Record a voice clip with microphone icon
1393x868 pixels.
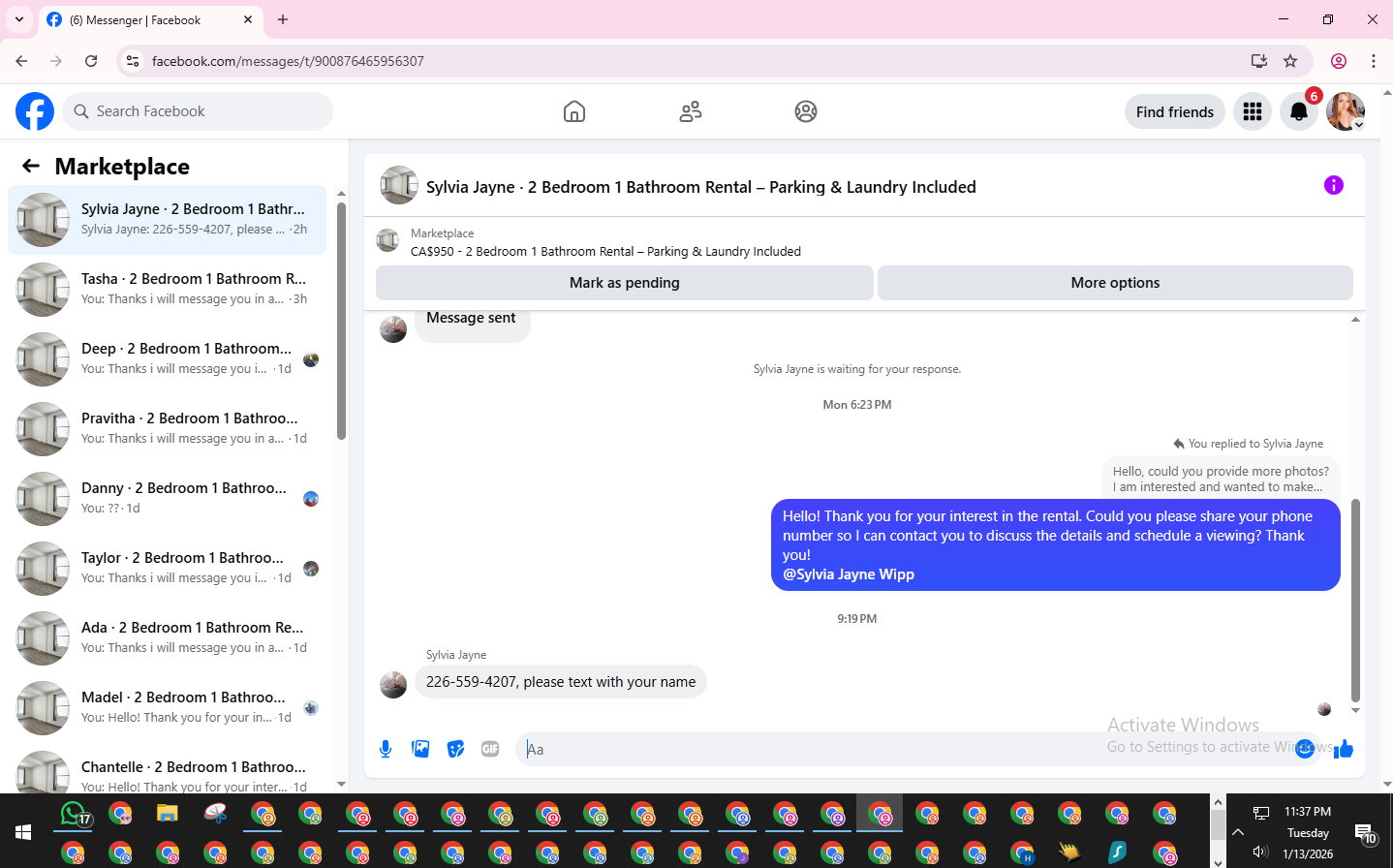click(x=386, y=749)
